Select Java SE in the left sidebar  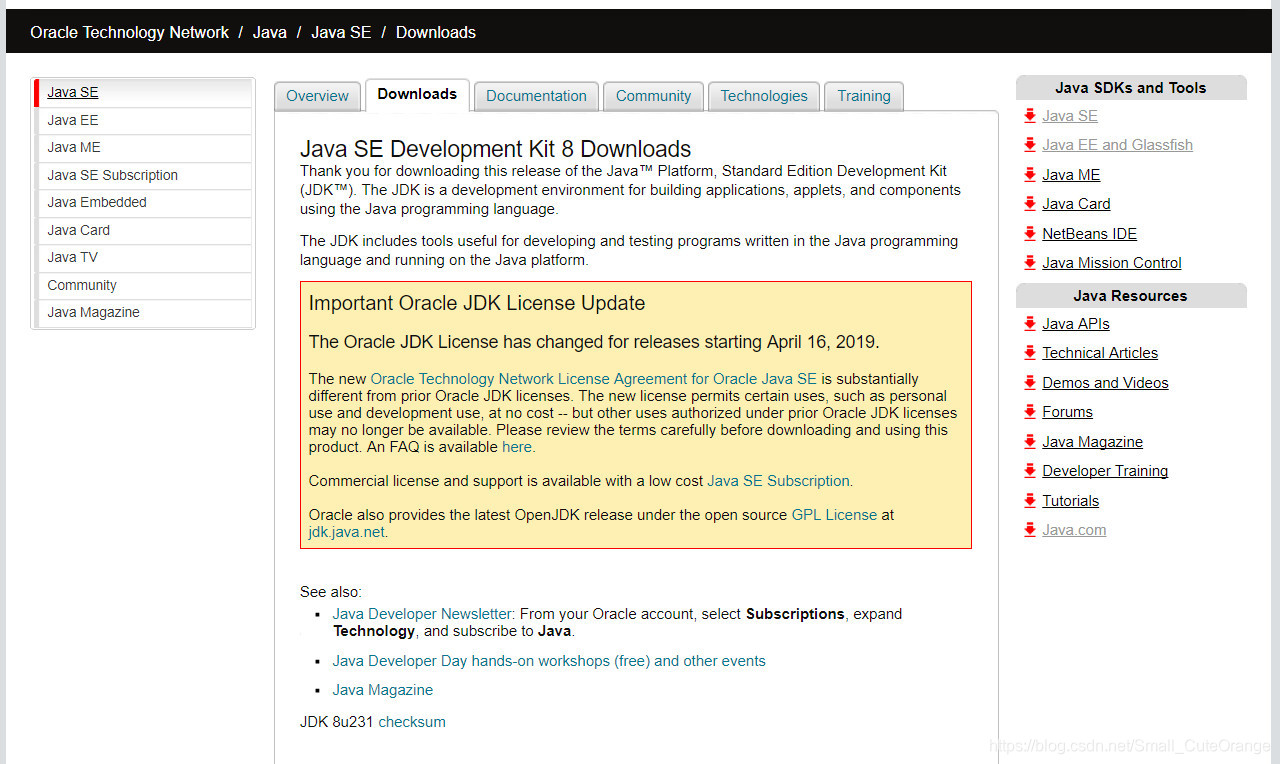143,93
